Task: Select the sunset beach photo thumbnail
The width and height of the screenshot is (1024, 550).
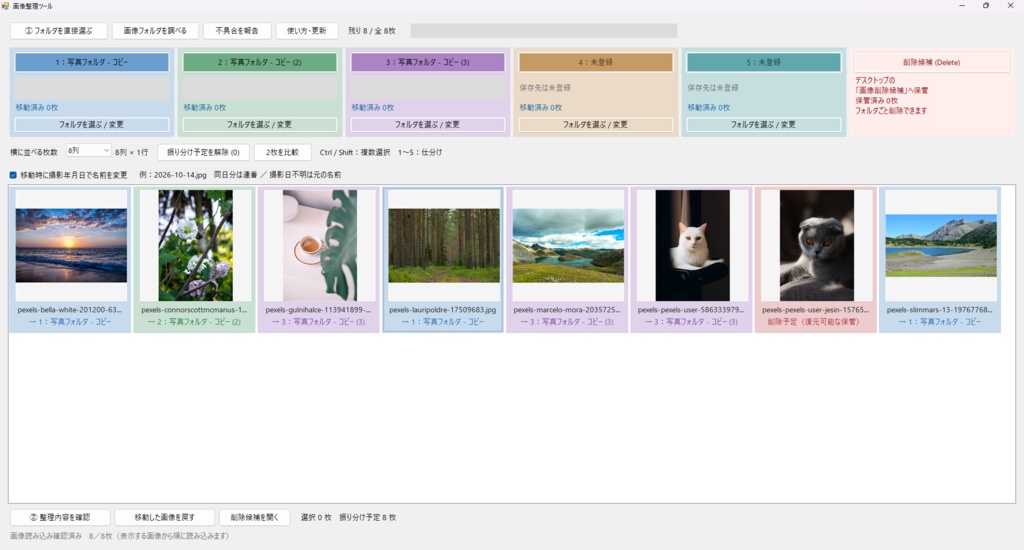Action: [x=71, y=246]
